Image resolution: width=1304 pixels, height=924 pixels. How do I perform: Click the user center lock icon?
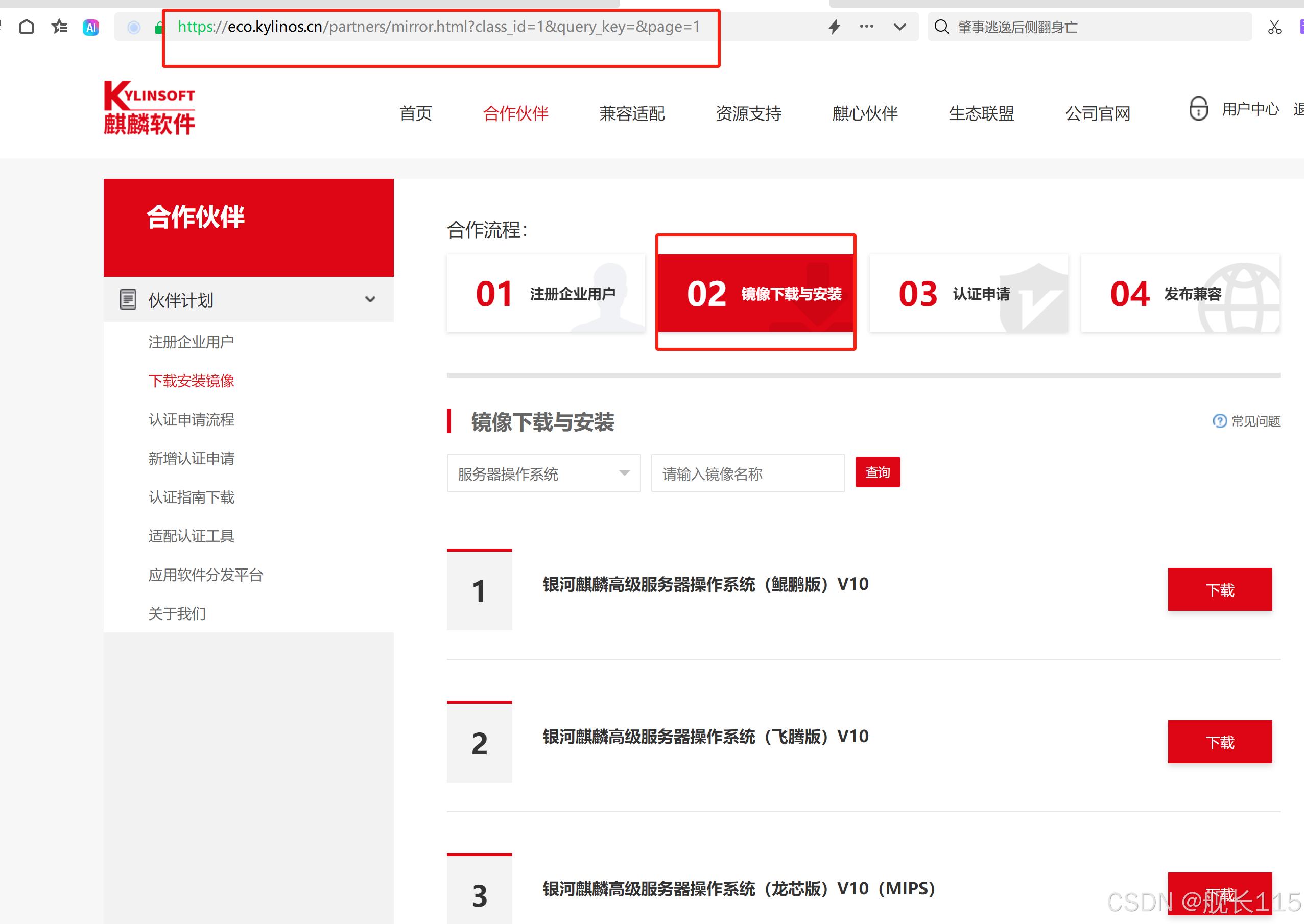coord(1198,108)
